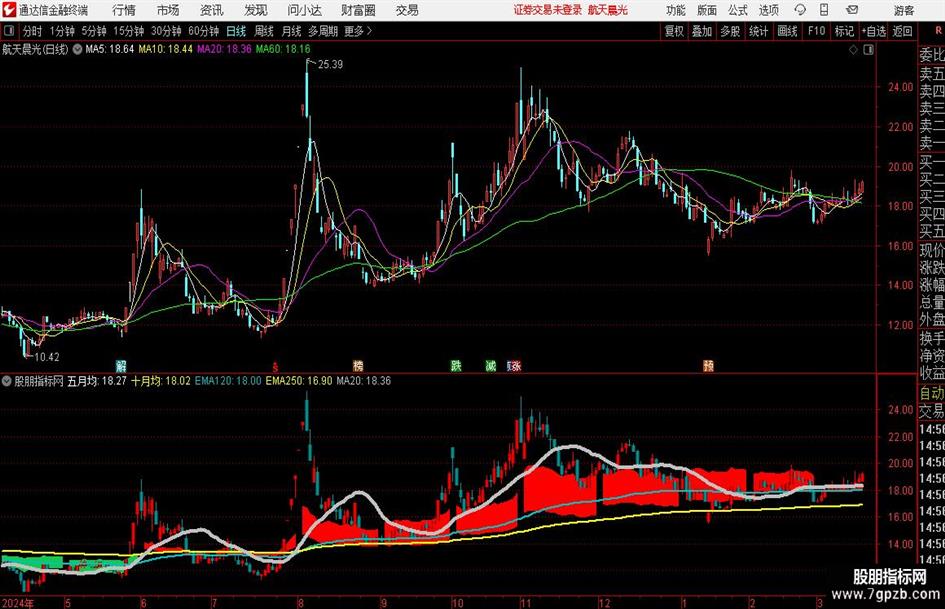Viewport: 945px width, 609px height.
Task: Open the 交易 menu
Action: 407,10
